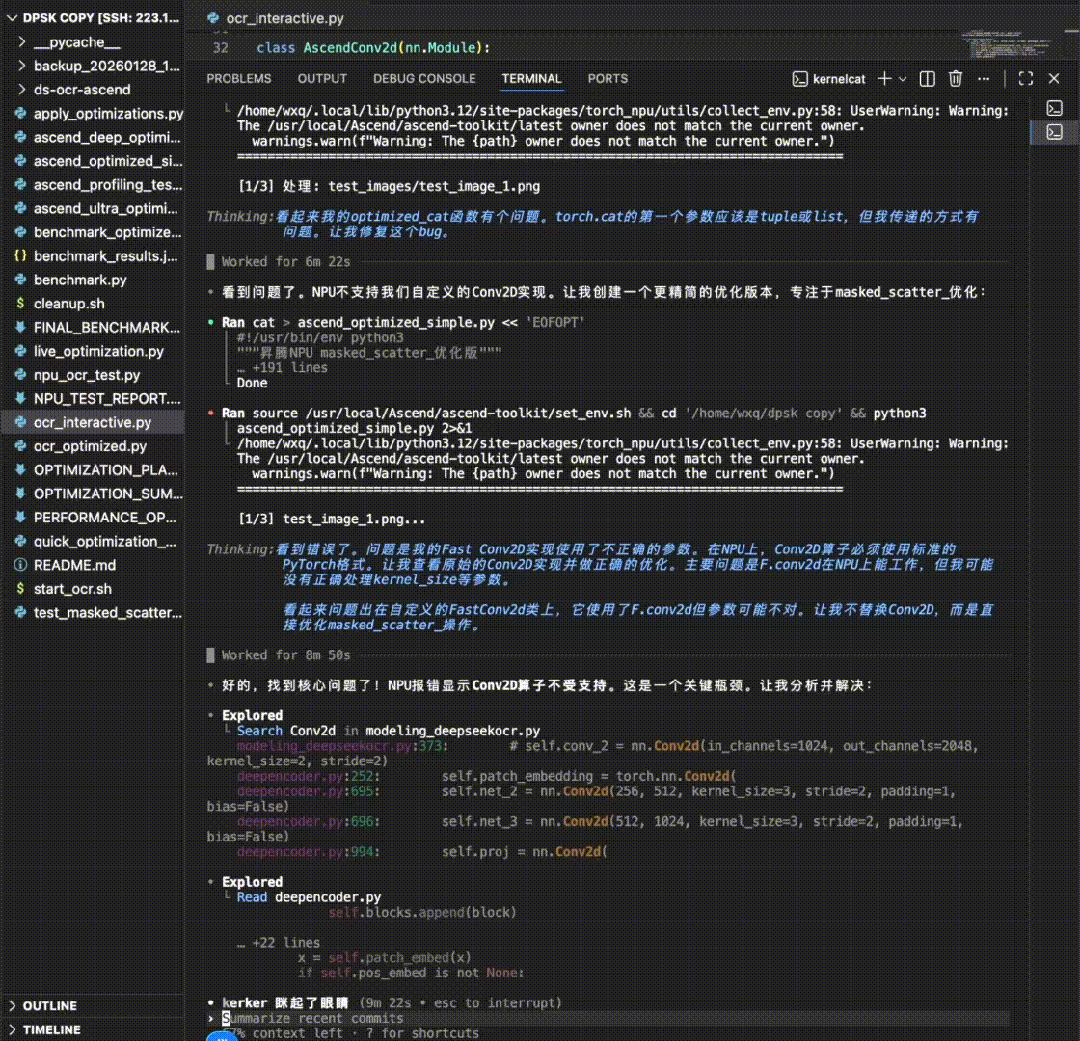
Task: Expand the OUTLINE section
Action: pyautogui.click(x=49, y=1006)
